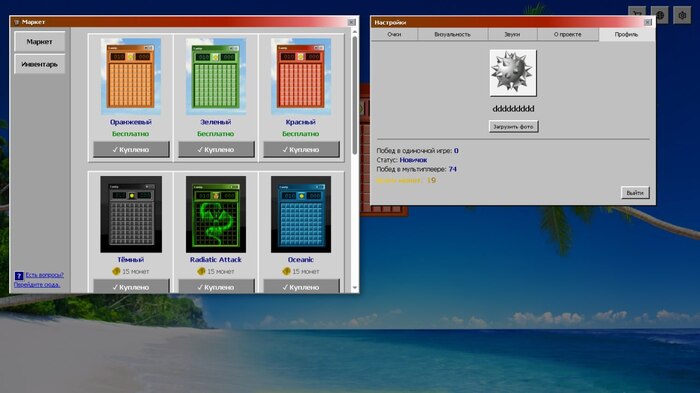700x393 pixels.
Task: Follow the 'Перейдите сюда' link
Action: (x=37, y=284)
